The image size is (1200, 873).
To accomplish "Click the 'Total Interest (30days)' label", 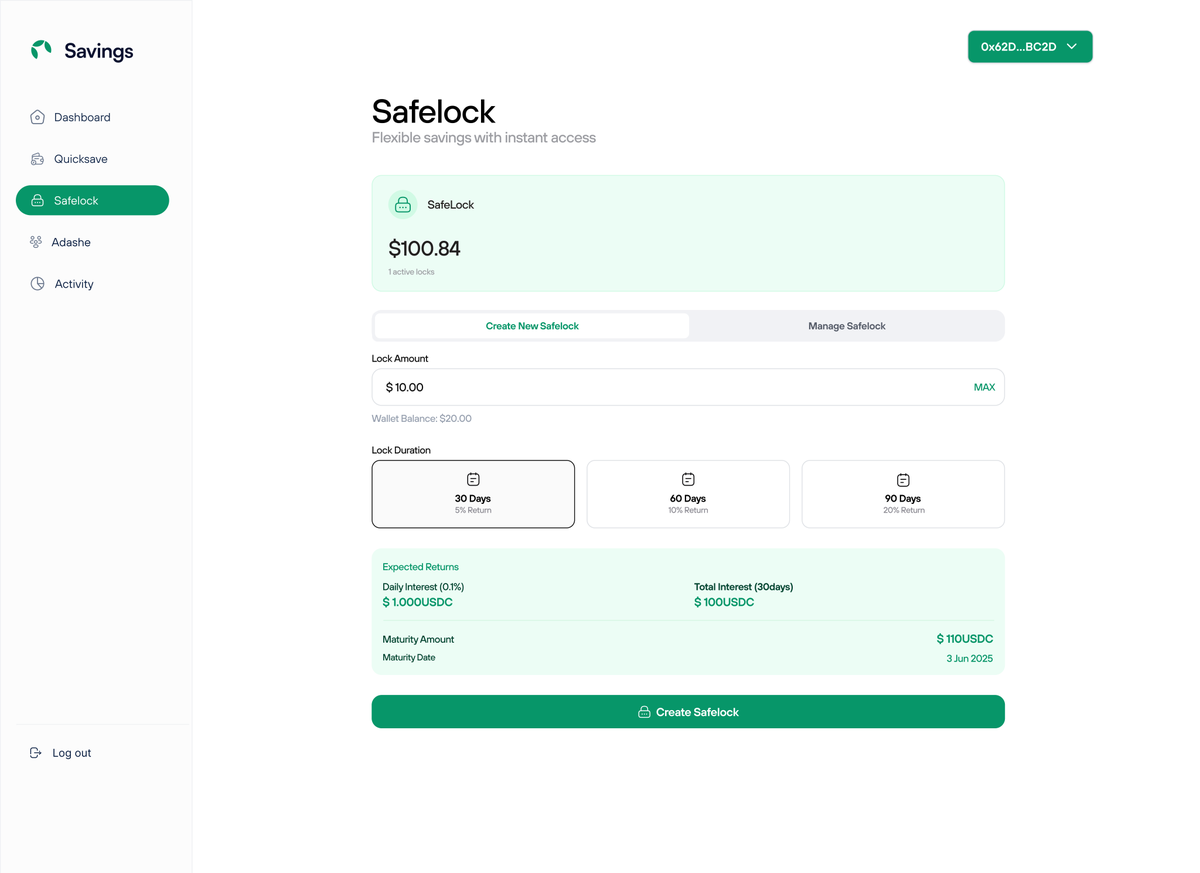I will tap(744, 587).
